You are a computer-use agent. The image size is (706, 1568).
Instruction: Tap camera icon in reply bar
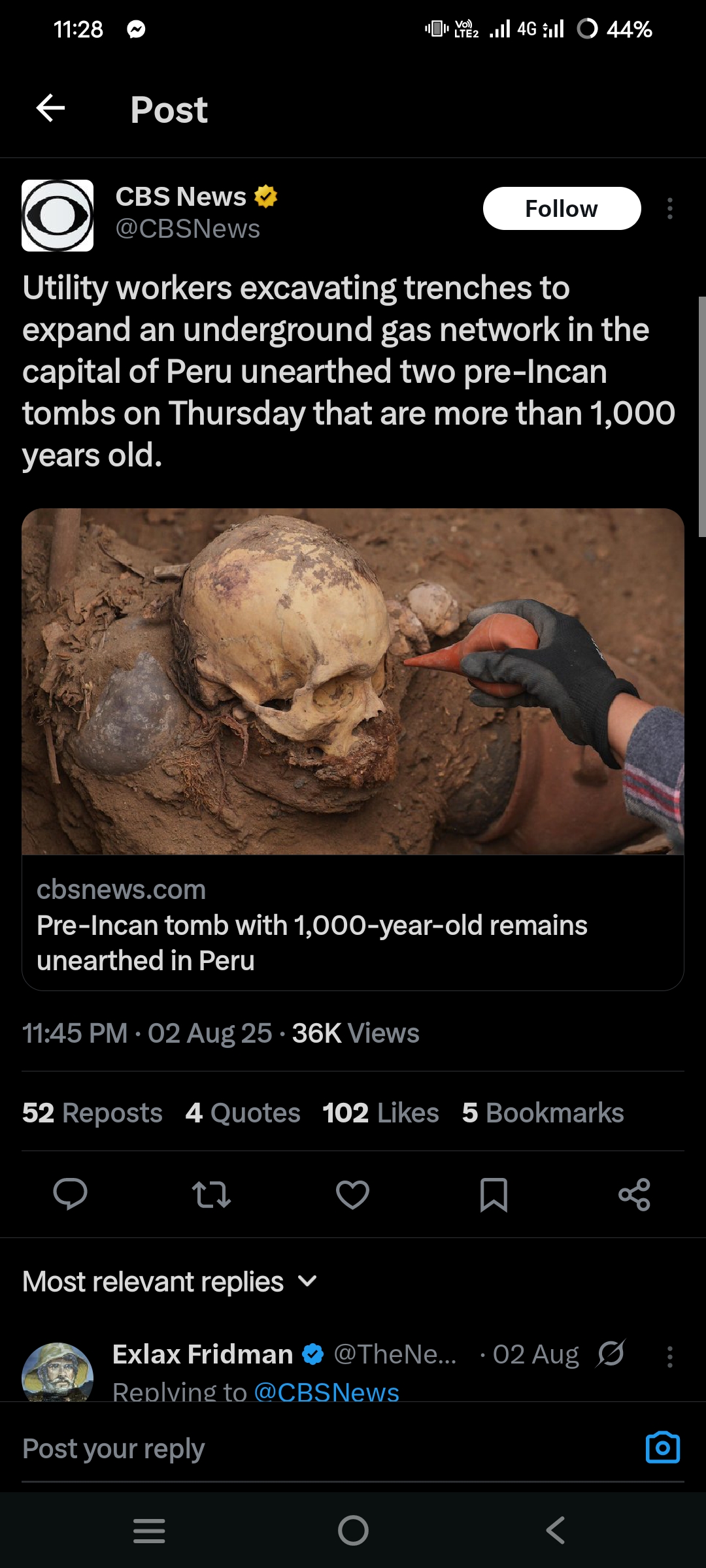tap(662, 1448)
